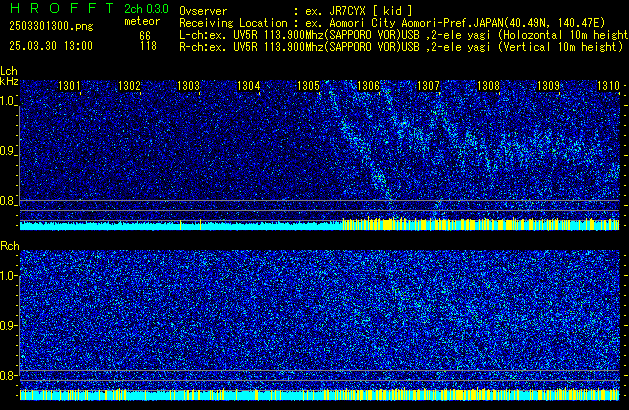Click the Lch 0.9 frequency axis label
Viewport: 629px width, 410px height.
pyautogui.click(x=8, y=151)
